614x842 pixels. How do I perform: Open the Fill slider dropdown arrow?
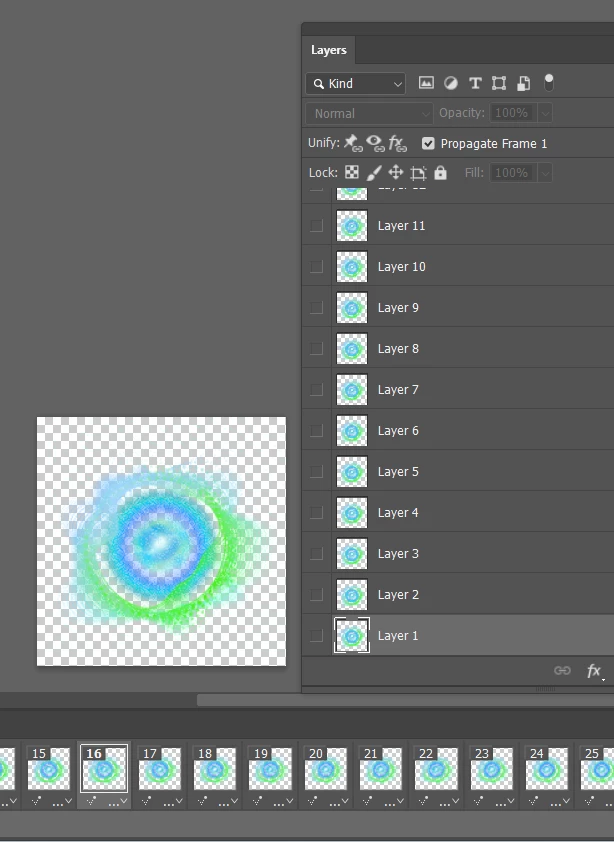point(545,173)
